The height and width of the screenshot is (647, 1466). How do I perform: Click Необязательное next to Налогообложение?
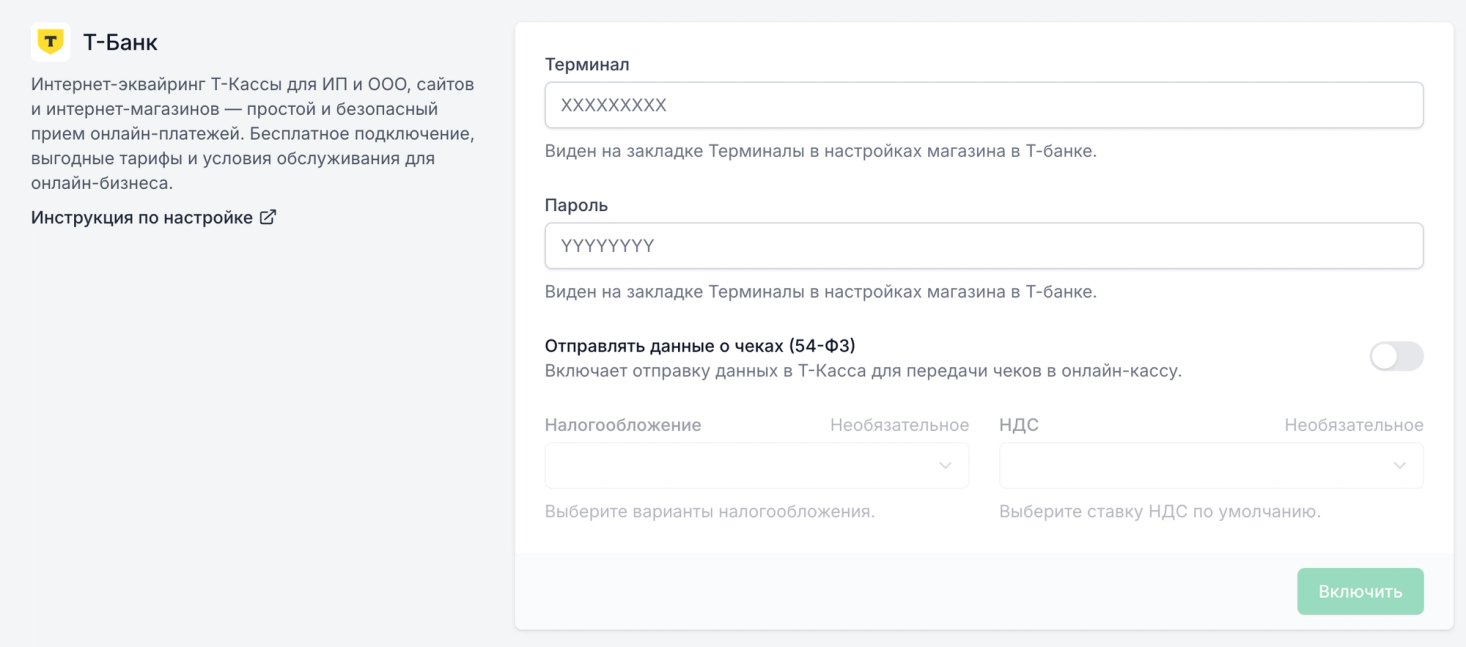point(899,425)
